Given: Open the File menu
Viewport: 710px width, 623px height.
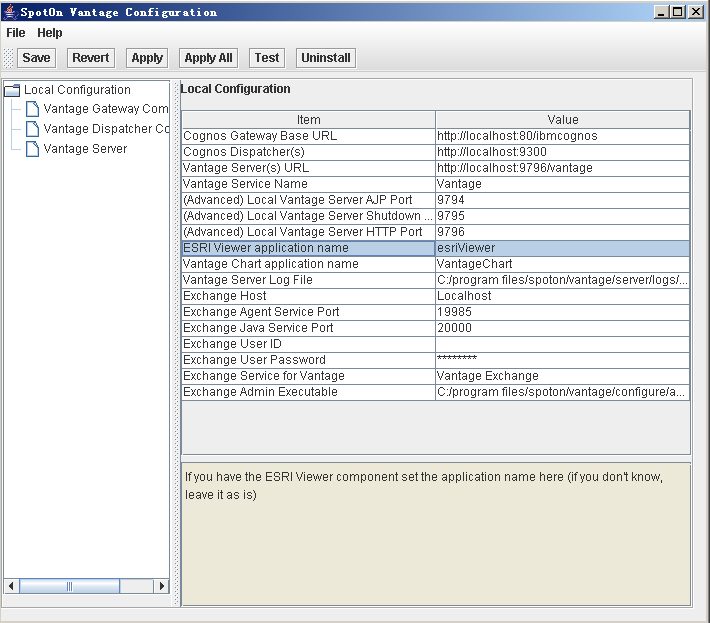Looking at the screenshot, I should point(15,33).
